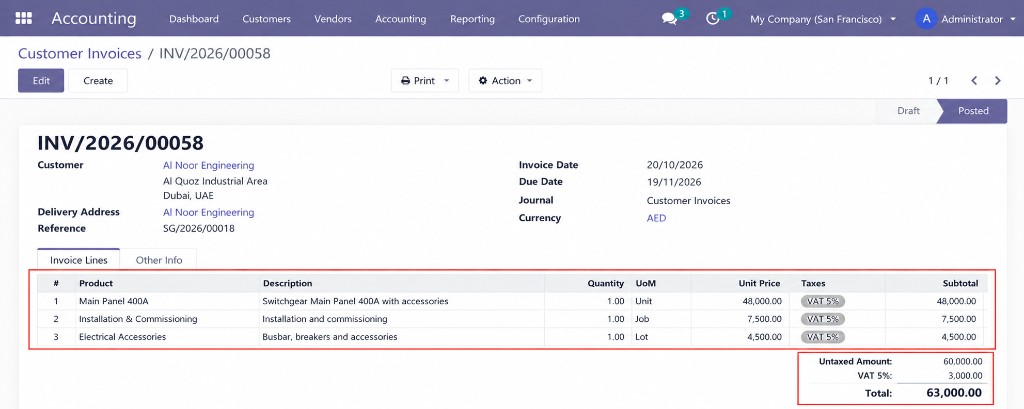Open the Customers menu

click(x=266, y=19)
